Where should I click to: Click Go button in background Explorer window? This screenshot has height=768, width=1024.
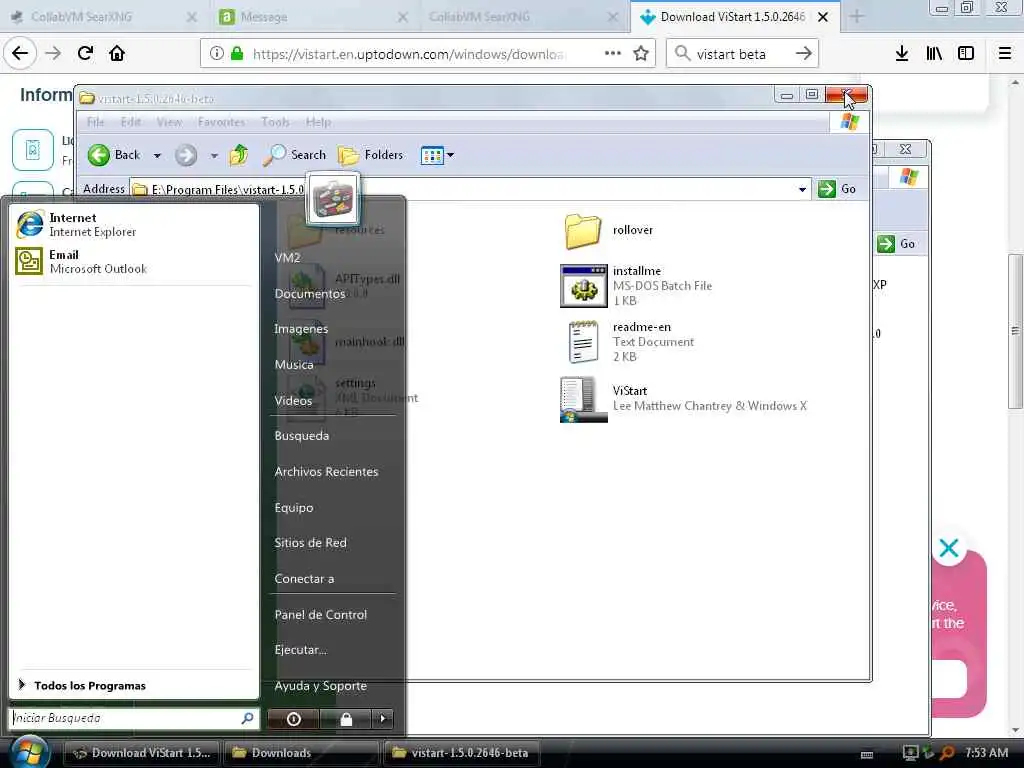896,244
